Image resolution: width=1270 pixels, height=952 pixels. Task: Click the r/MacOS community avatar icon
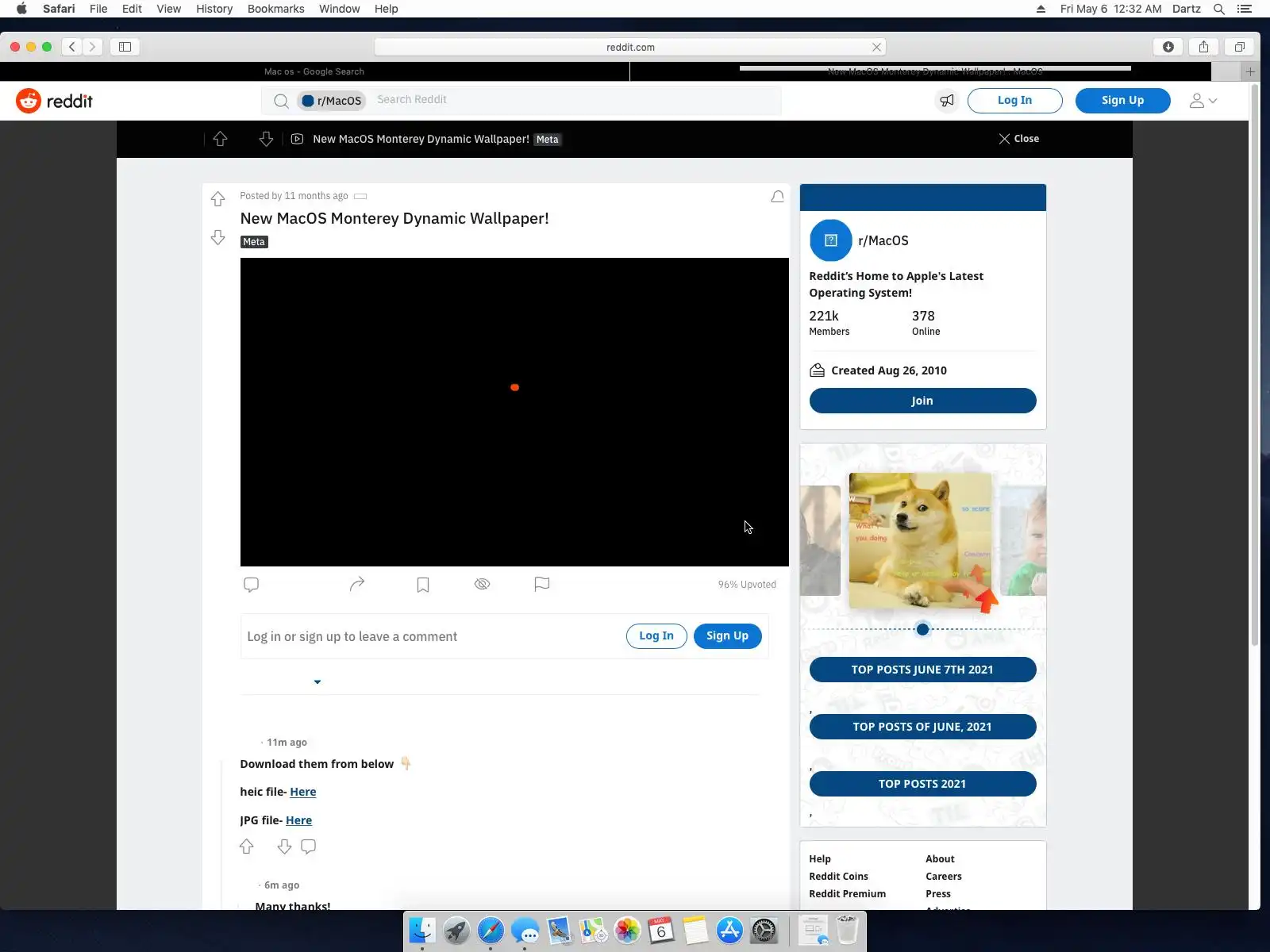830,240
